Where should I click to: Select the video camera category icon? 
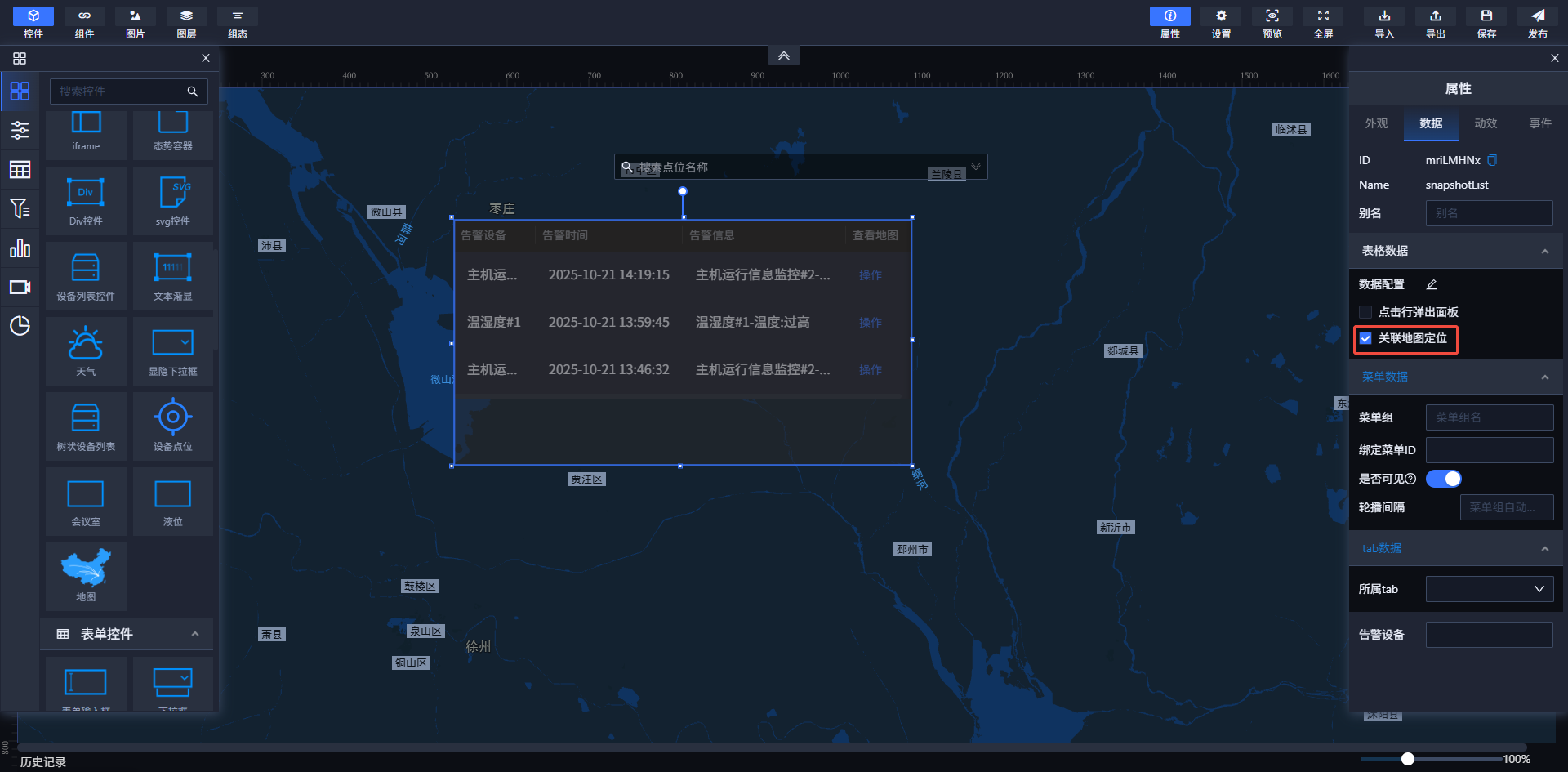20,287
